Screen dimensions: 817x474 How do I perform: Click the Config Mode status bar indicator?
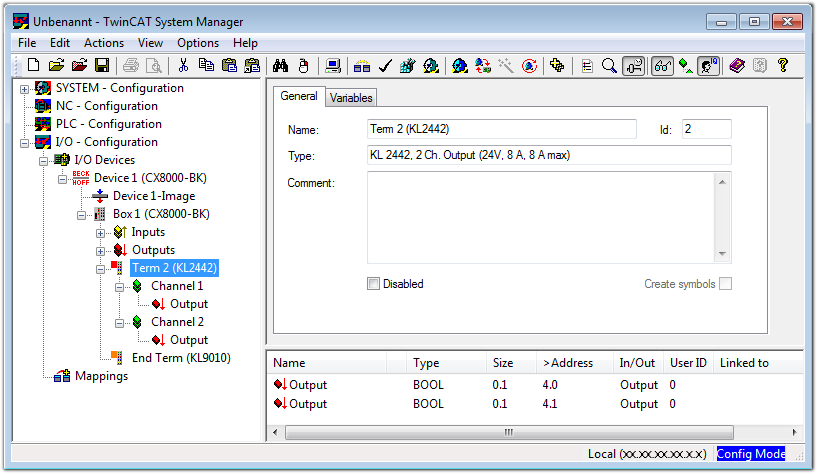click(x=751, y=454)
